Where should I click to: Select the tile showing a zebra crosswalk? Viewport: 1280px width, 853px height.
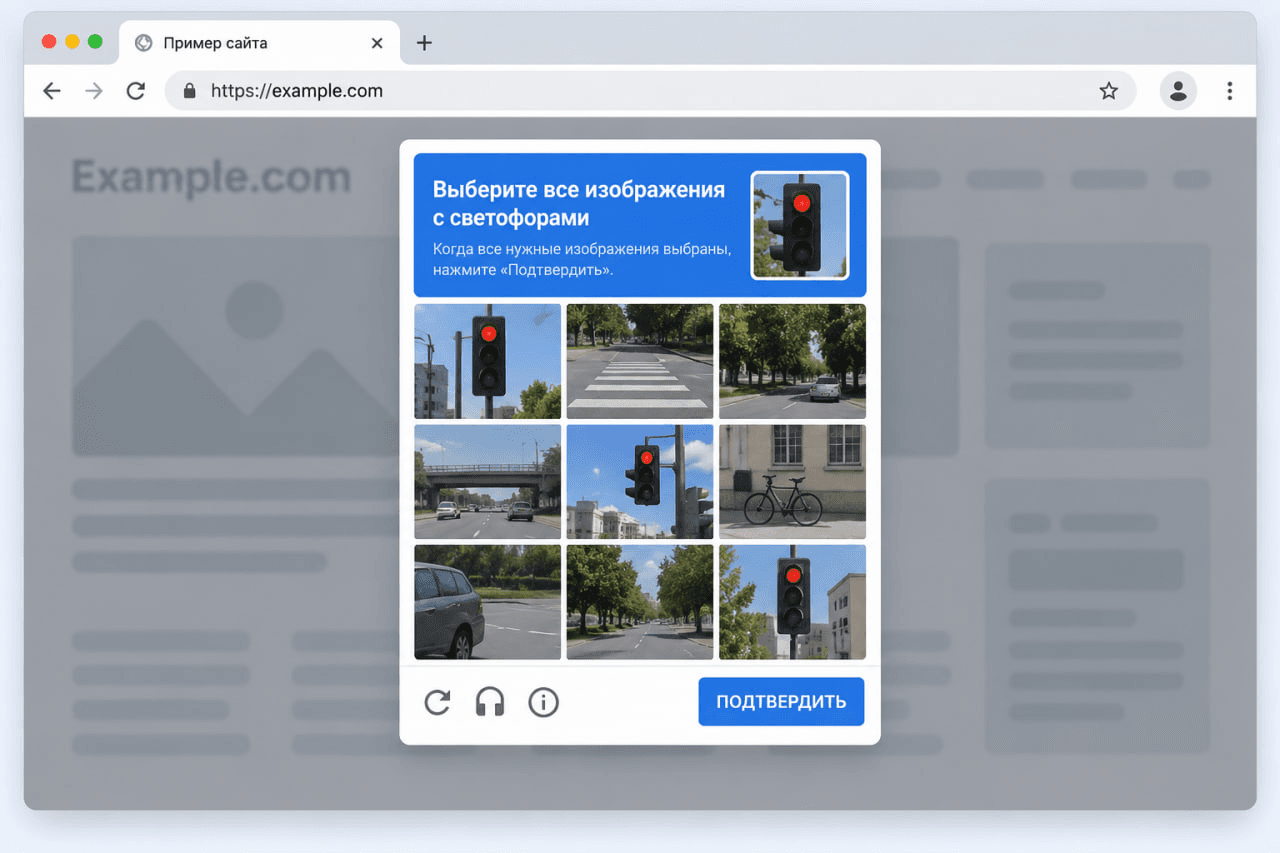tap(640, 361)
